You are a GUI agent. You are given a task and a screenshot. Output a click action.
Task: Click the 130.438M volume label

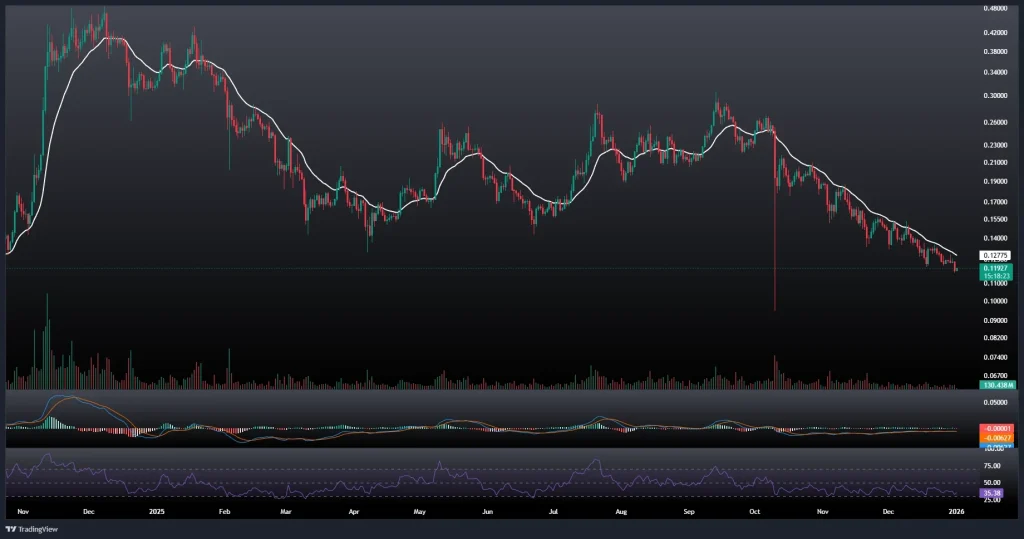pyautogui.click(x=999, y=385)
